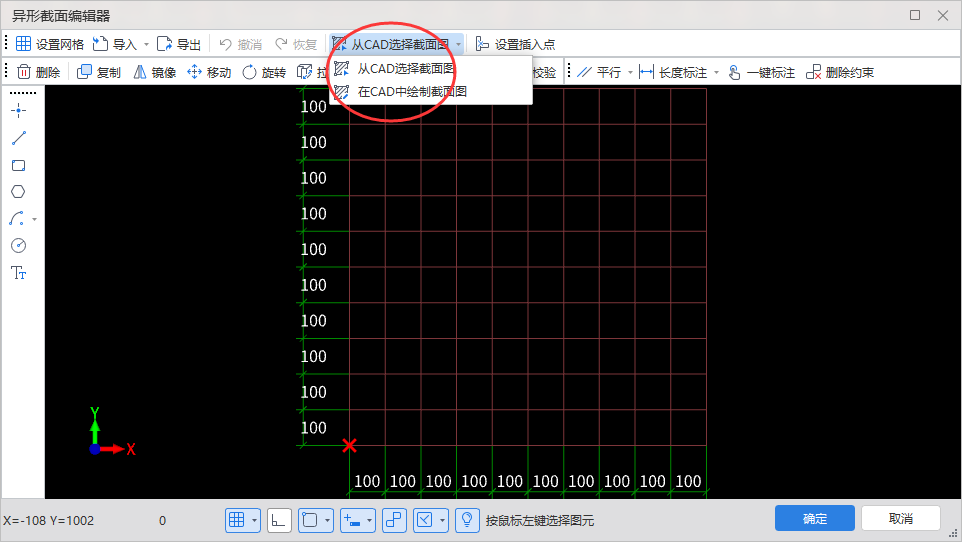Click the 设置网格 grid settings button

click(x=49, y=44)
